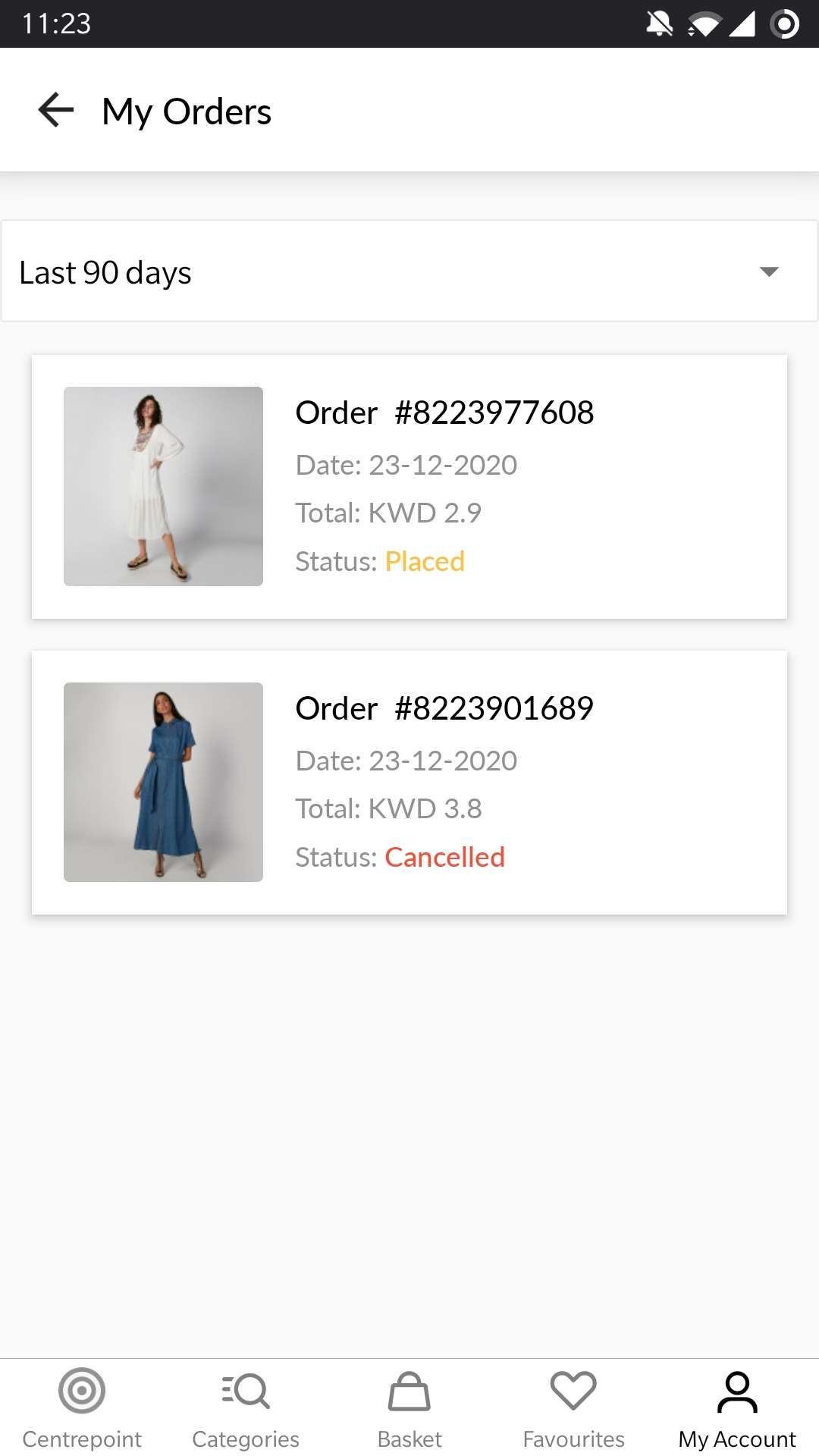
Task: Open Order #8223901689 details
Action: click(x=444, y=708)
